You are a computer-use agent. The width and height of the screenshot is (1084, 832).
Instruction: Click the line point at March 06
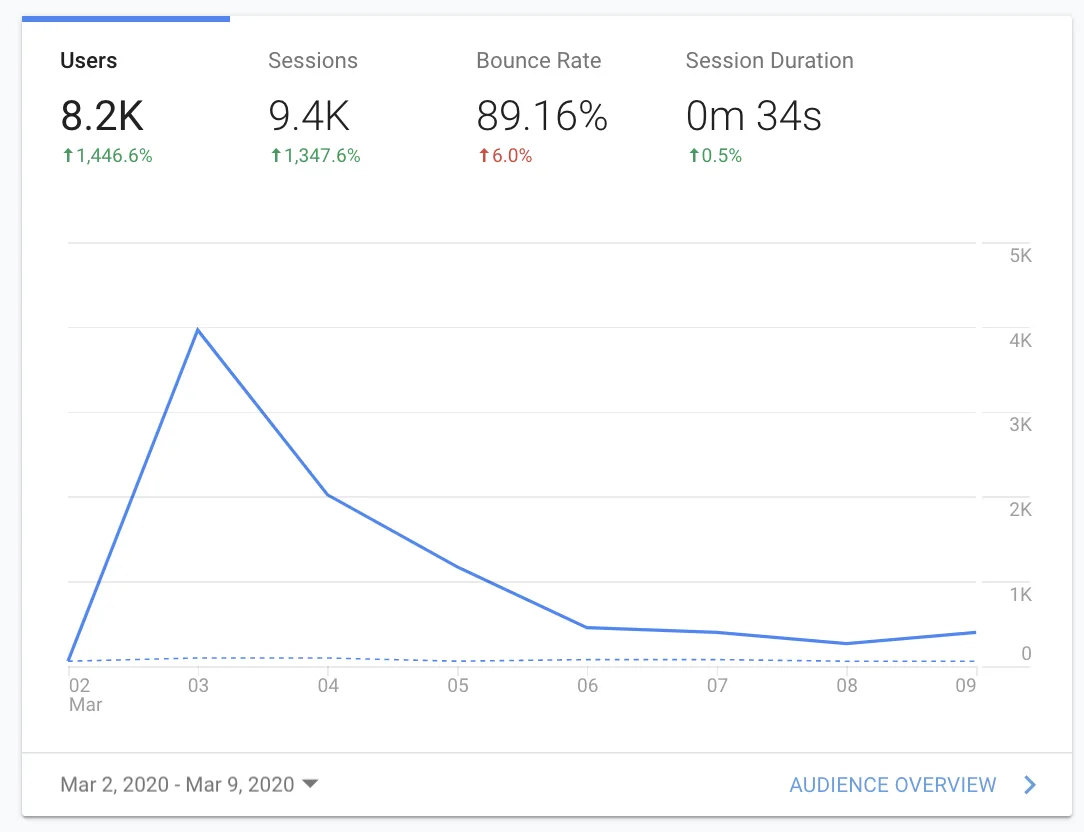click(x=587, y=627)
